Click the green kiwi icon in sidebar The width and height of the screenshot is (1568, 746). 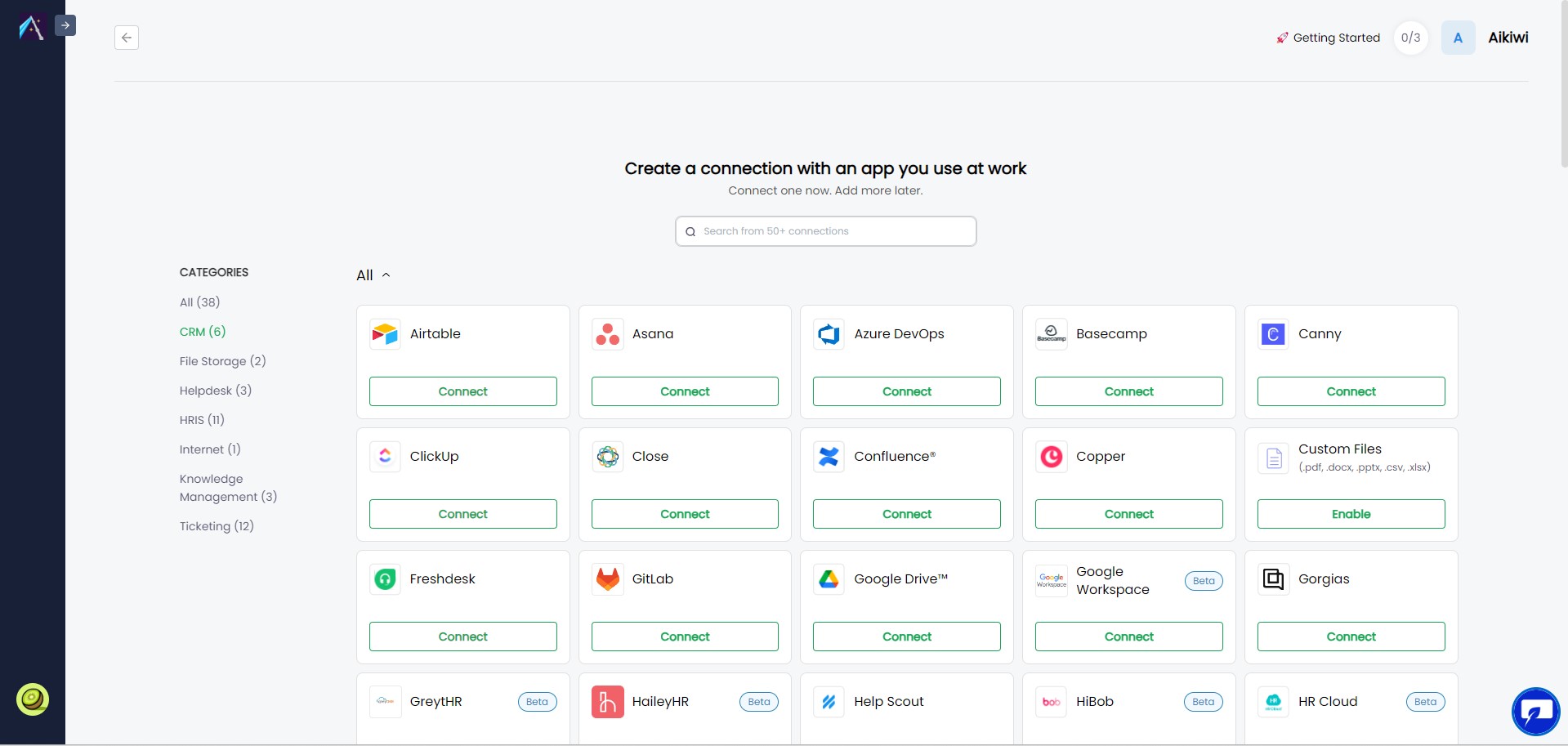[x=33, y=699]
